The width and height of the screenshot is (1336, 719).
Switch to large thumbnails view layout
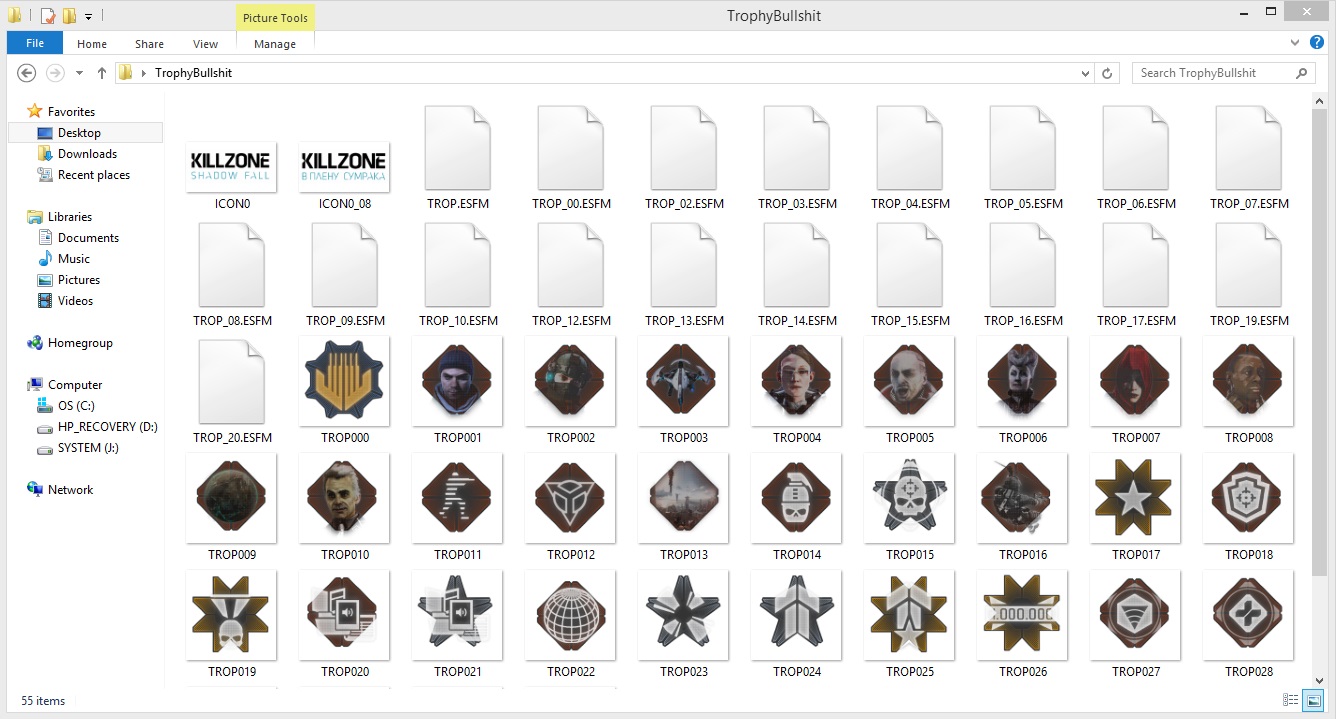click(1314, 700)
